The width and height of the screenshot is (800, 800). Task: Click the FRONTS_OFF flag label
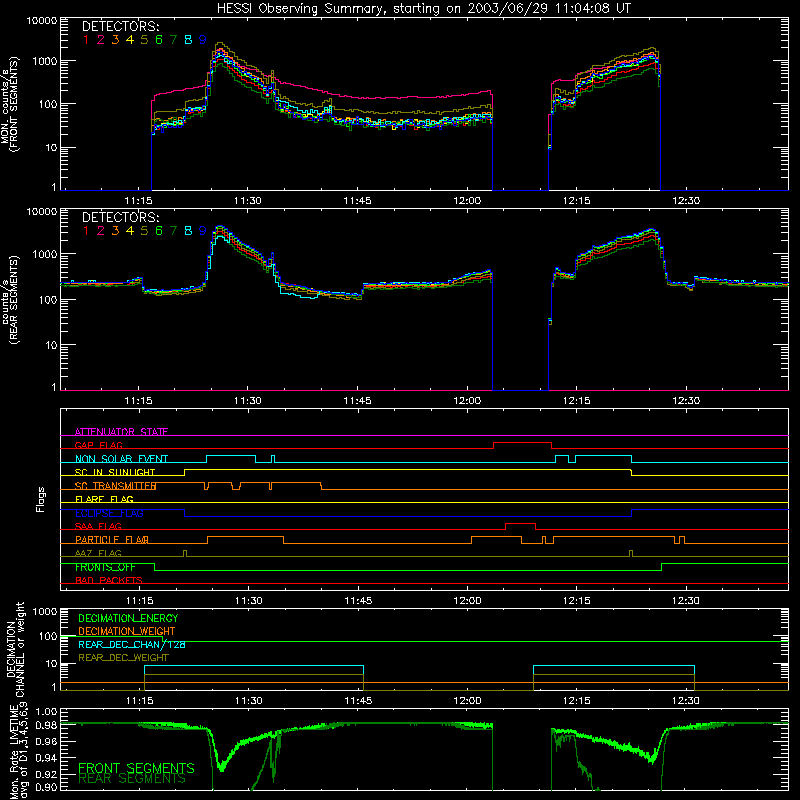[105, 567]
